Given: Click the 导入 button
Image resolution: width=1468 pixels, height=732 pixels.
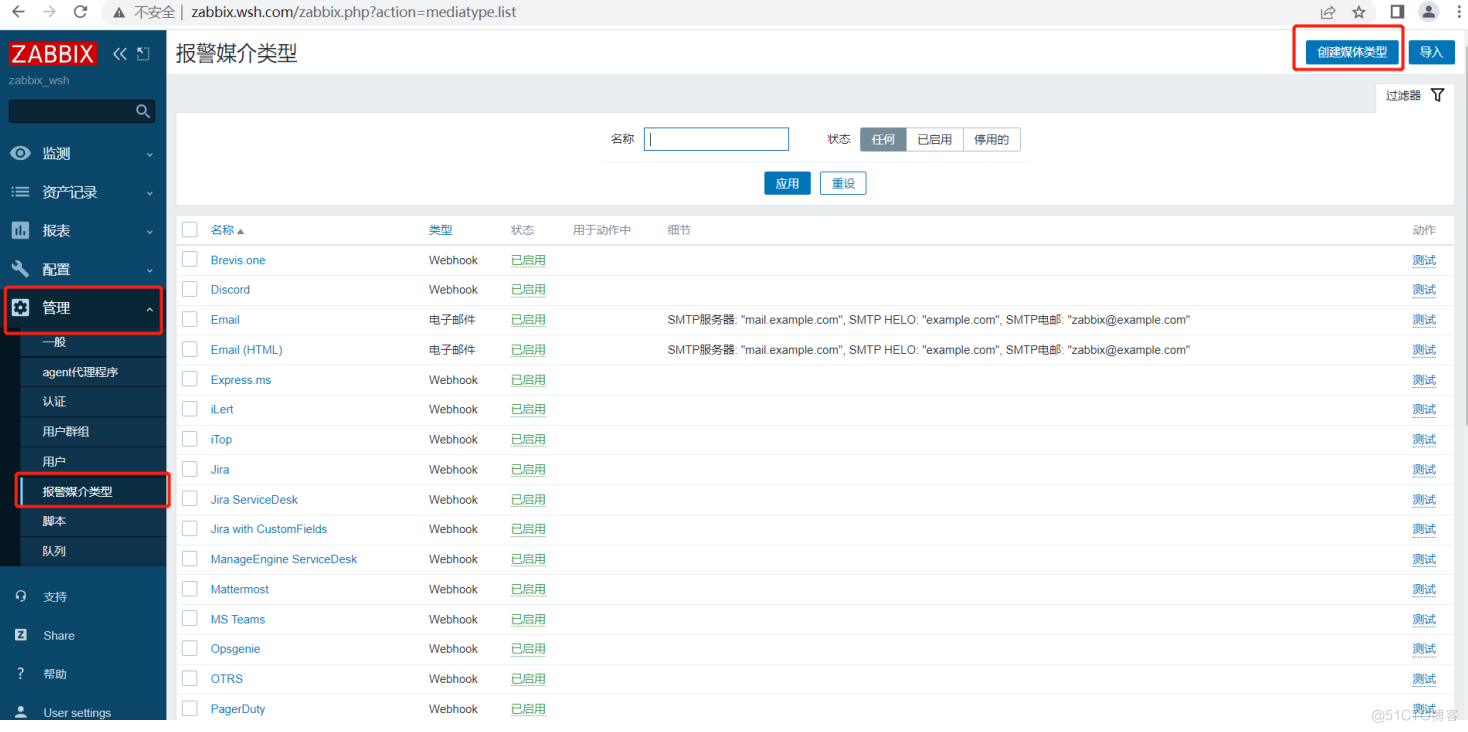Looking at the screenshot, I should pos(1431,52).
